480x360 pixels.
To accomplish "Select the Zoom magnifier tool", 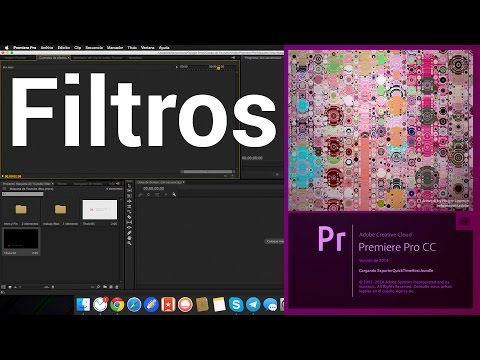I will (x=129, y=243).
